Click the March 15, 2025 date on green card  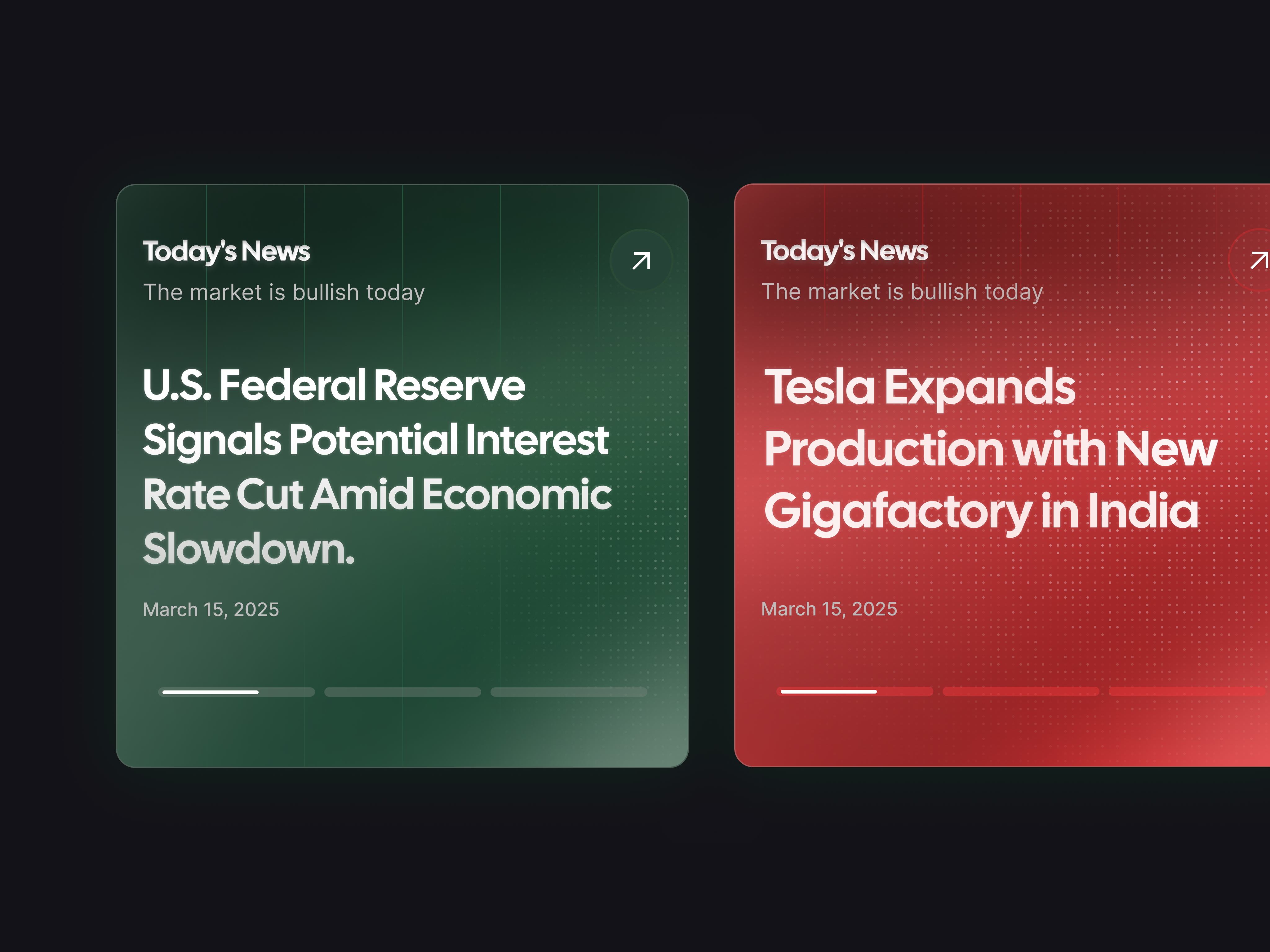pos(211,610)
